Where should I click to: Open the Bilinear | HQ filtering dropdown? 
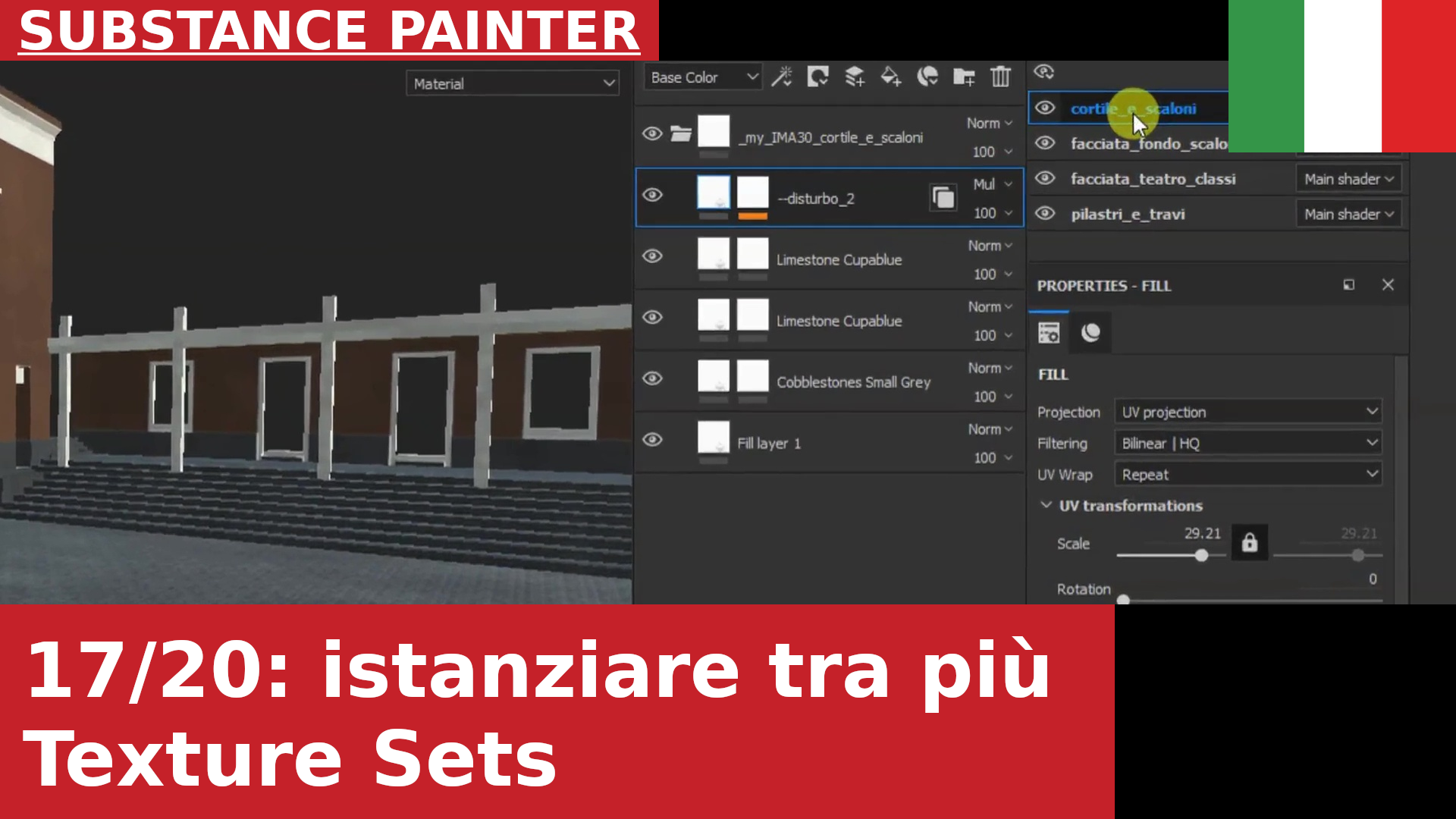click(x=1248, y=443)
